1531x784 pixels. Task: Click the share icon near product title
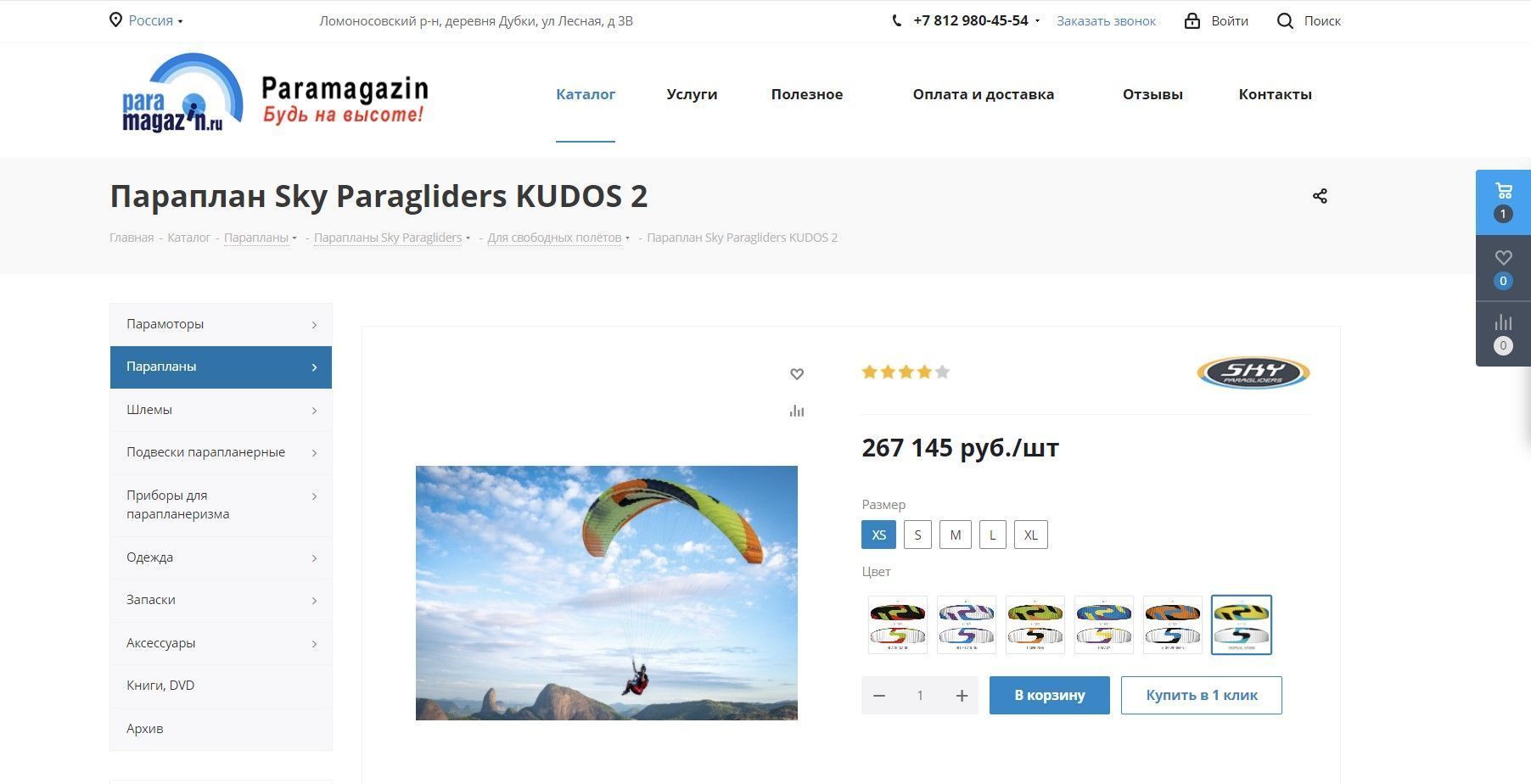(x=1320, y=196)
